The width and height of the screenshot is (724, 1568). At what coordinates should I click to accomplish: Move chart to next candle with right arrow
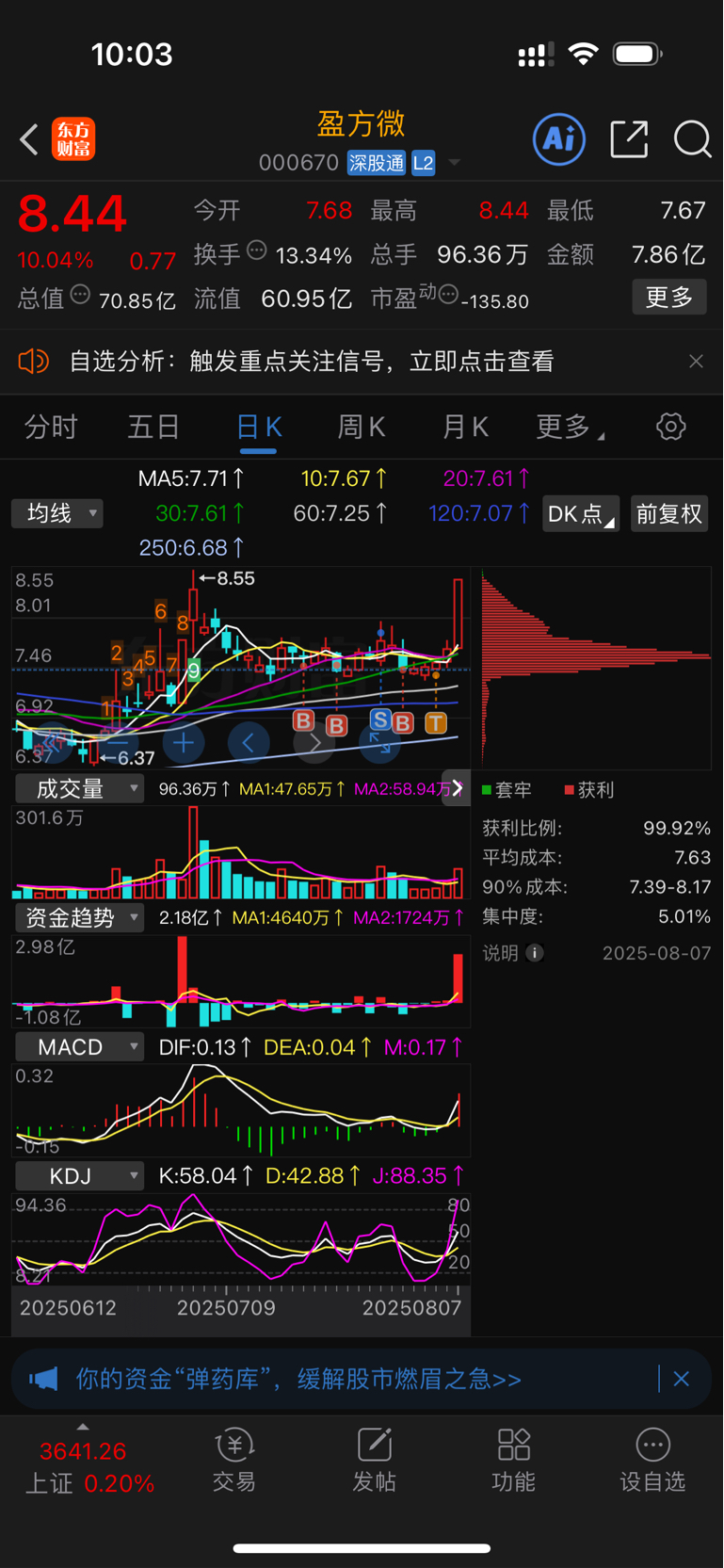coord(314,743)
